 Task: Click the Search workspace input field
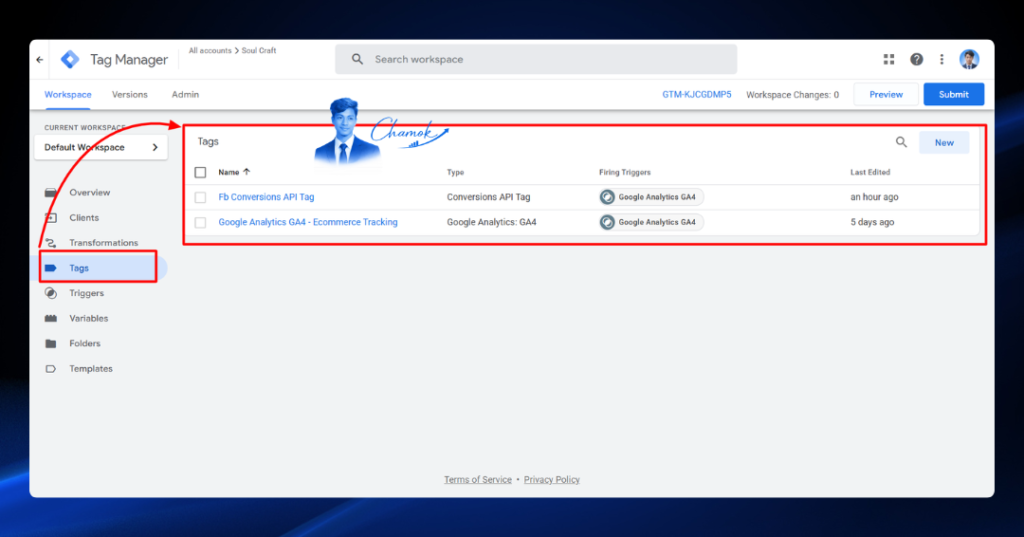(x=536, y=59)
